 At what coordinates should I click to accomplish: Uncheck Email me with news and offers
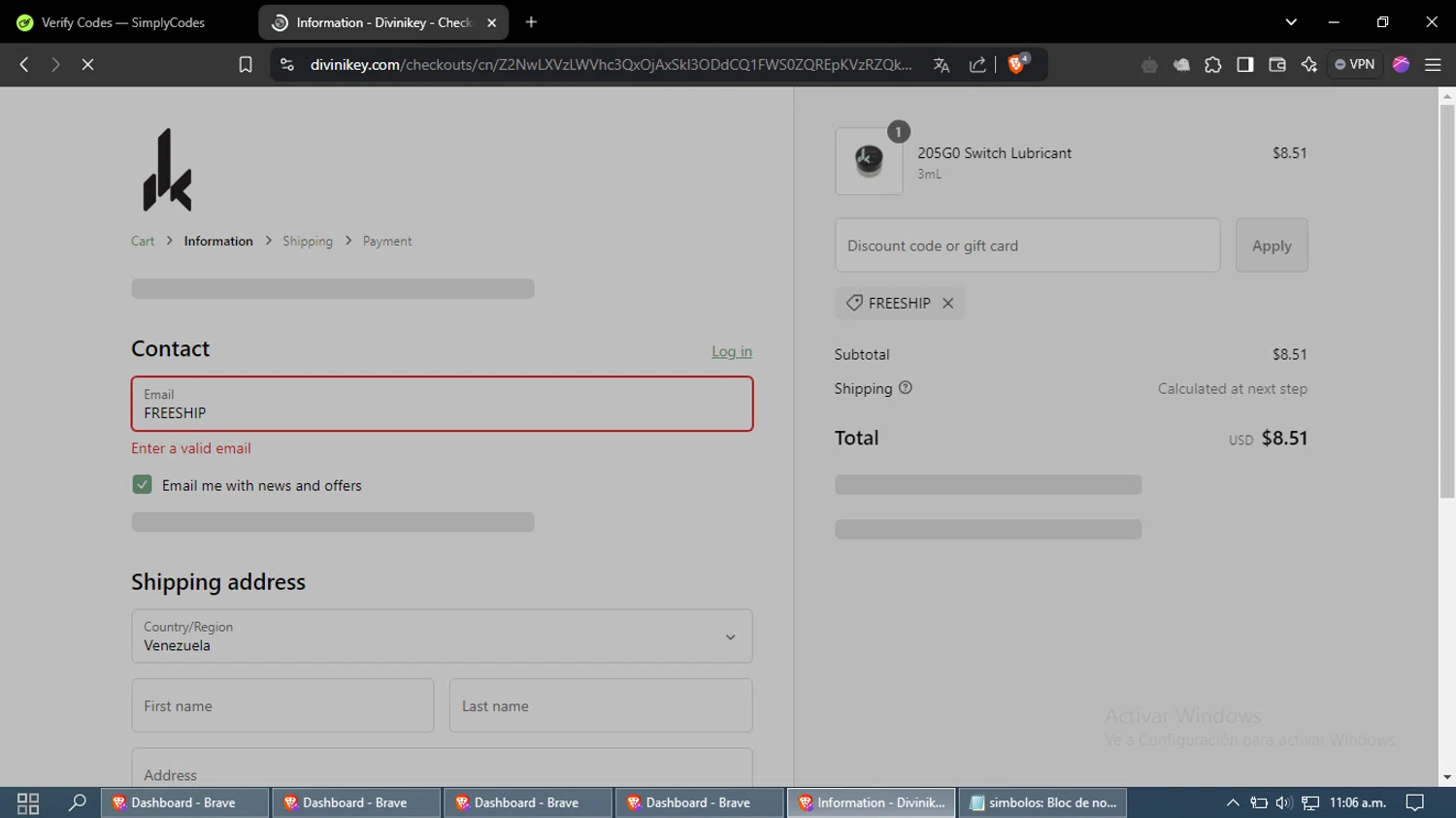143,485
